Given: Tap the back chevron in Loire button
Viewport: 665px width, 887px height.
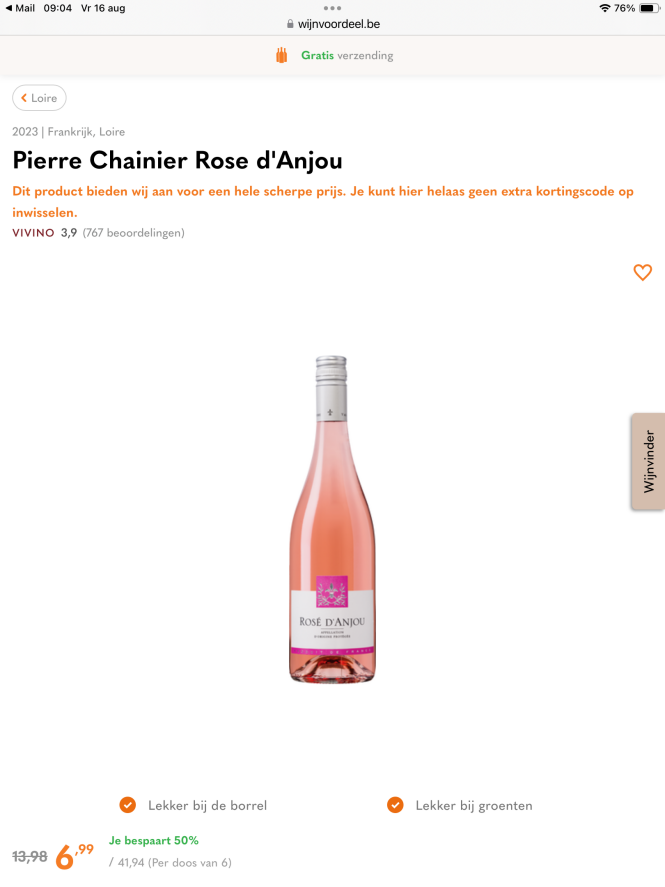Looking at the screenshot, I should 24,98.
